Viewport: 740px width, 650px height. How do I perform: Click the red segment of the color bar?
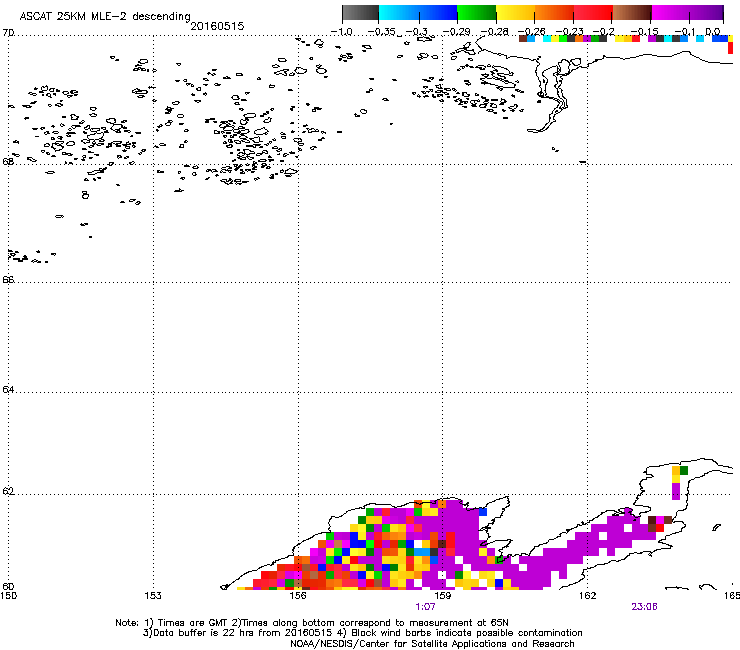pyautogui.click(x=593, y=13)
